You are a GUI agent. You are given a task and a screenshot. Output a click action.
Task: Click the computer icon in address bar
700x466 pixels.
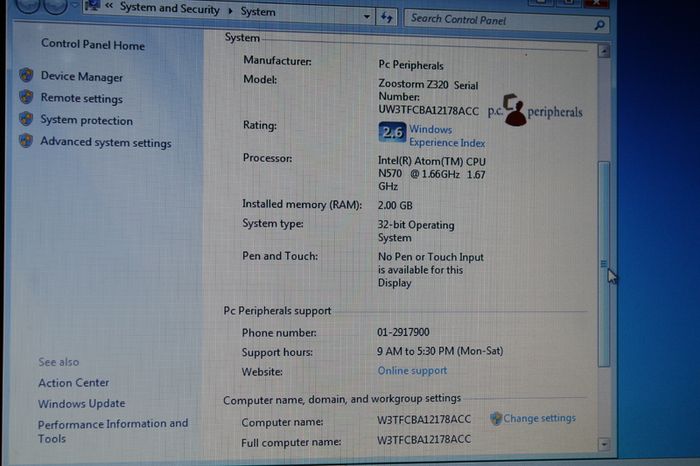(92, 5)
